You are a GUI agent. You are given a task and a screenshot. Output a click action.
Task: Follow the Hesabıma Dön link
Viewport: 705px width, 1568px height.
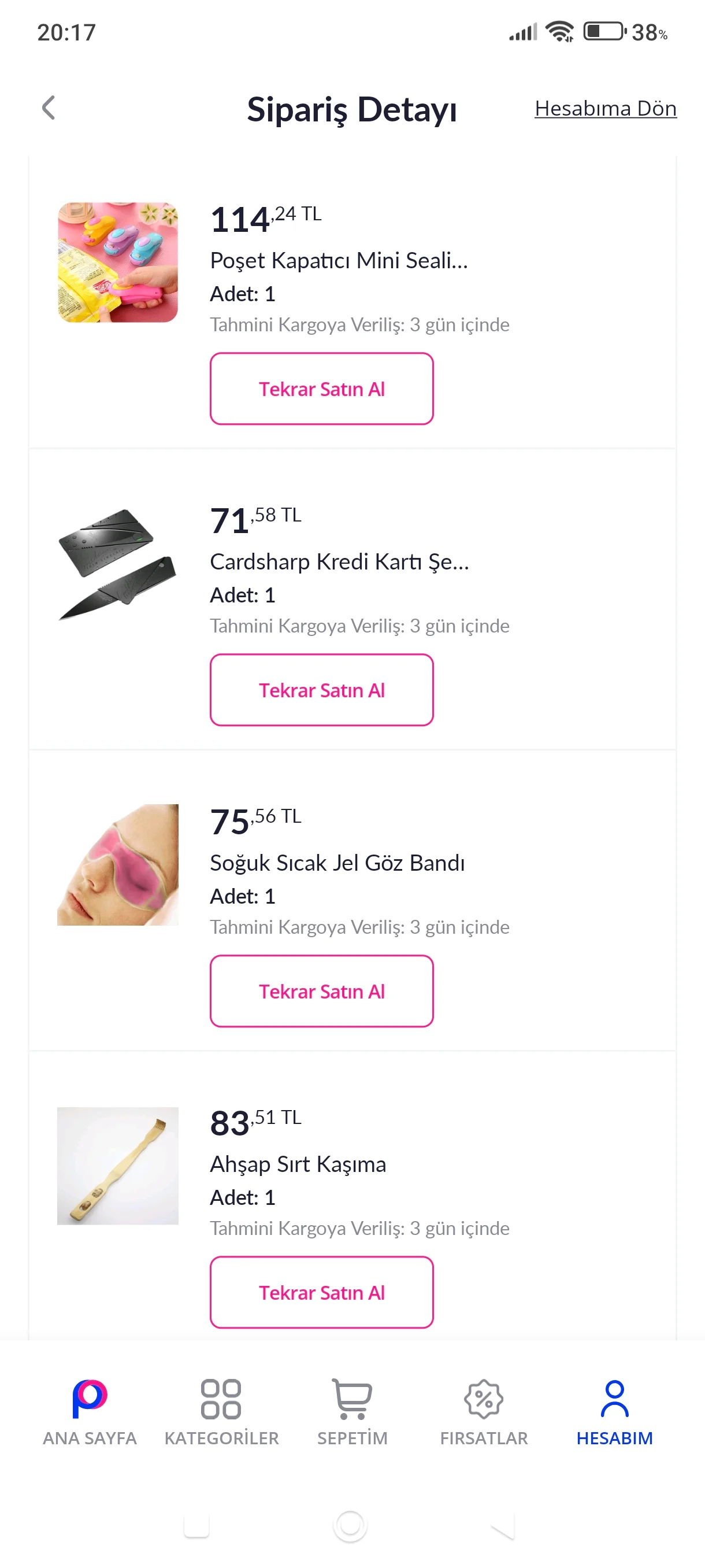point(605,108)
